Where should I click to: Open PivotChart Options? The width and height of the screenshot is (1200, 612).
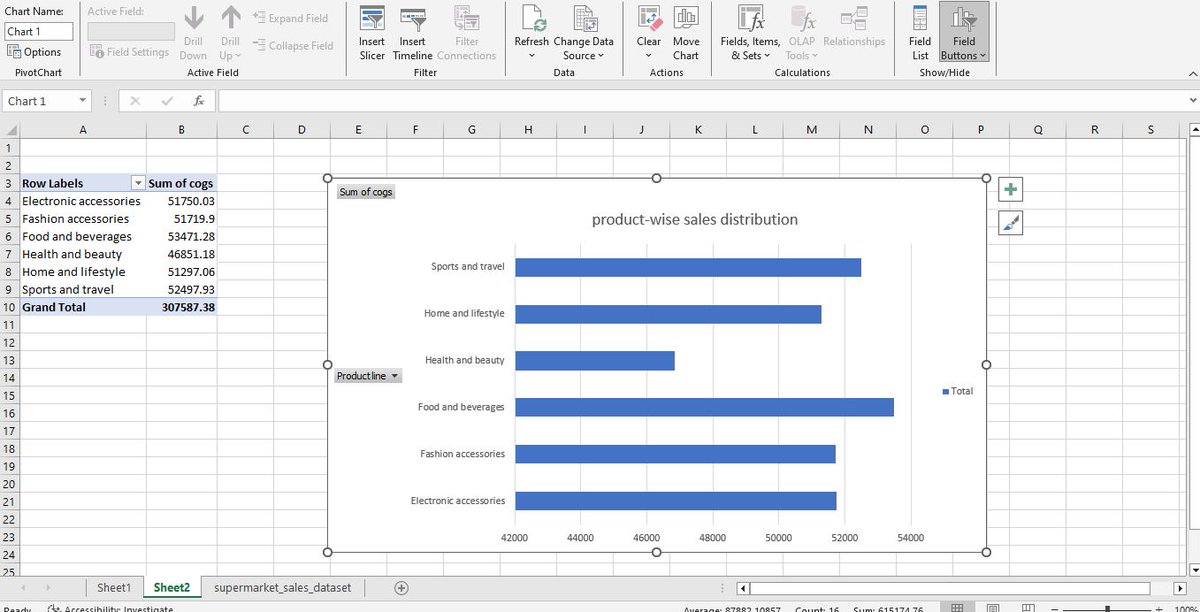point(34,52)
